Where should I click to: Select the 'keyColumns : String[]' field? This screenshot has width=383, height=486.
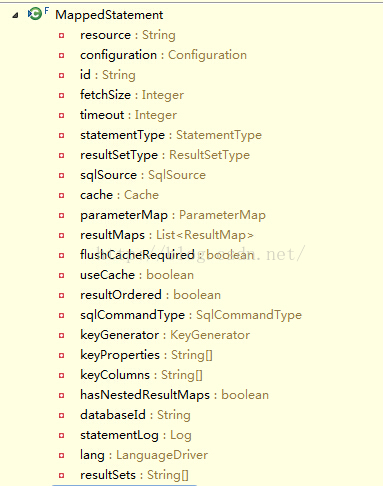point(141,375)
